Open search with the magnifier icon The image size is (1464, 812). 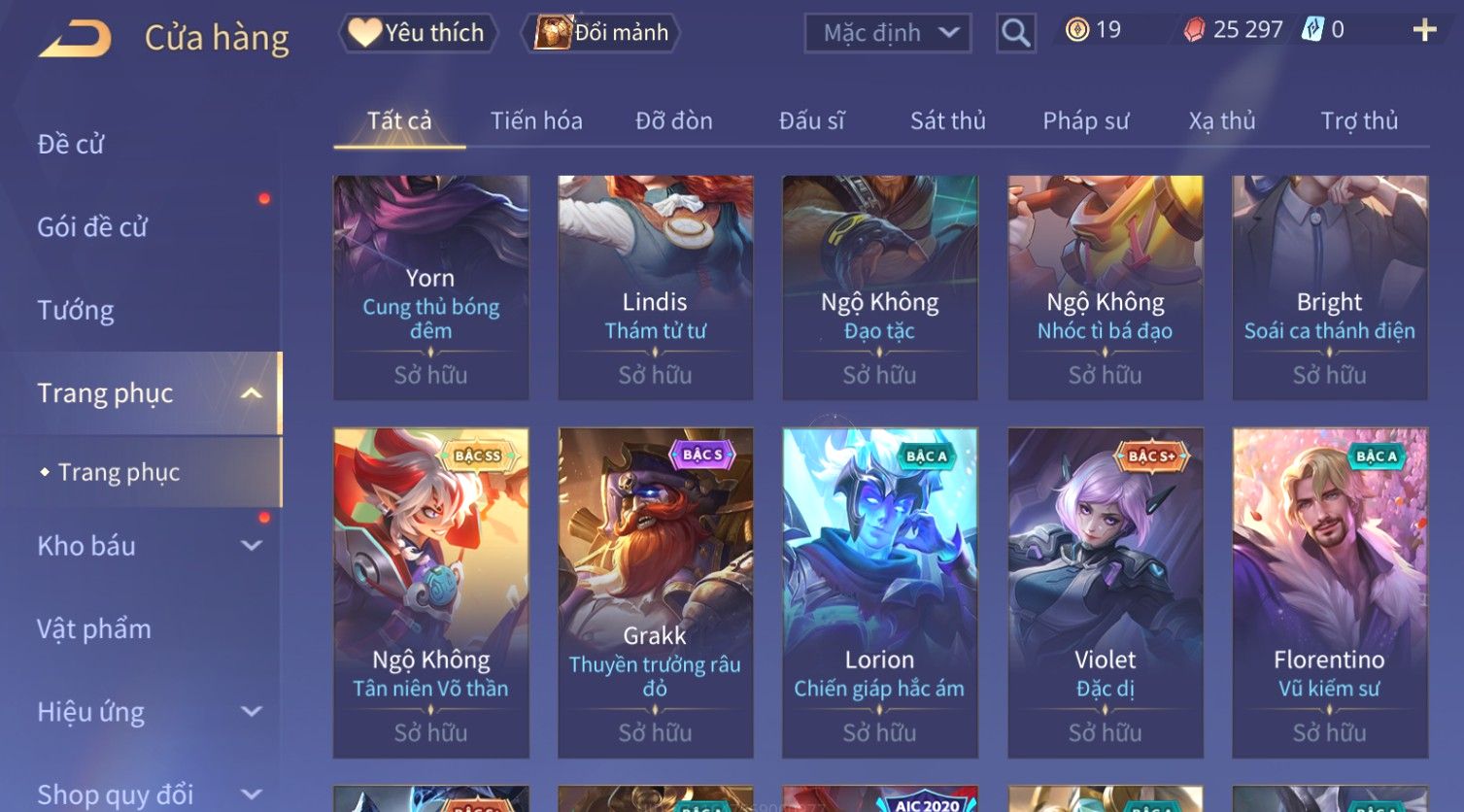coord(1015,33)
